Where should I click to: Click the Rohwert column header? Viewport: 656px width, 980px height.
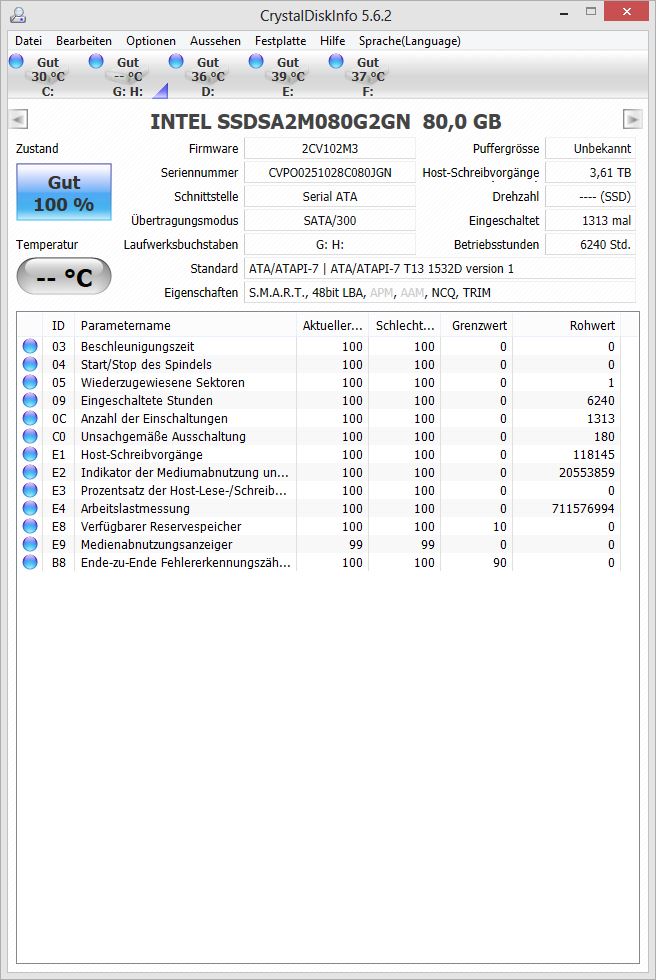coord(567,326)
